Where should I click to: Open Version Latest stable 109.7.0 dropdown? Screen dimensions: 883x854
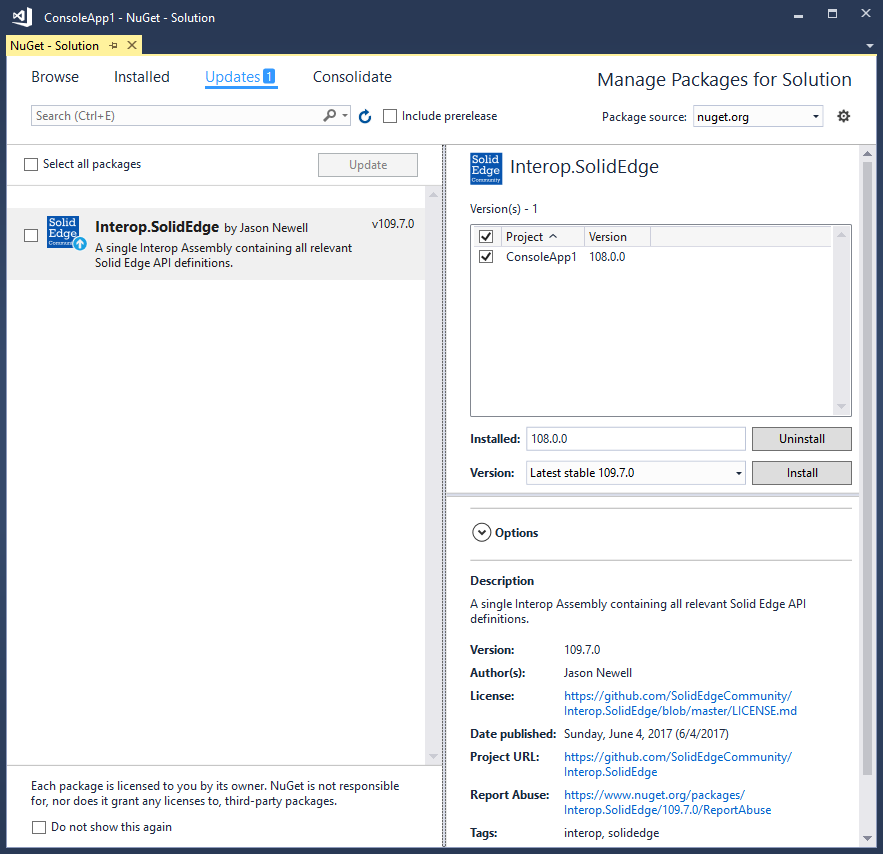click(636, 473)
